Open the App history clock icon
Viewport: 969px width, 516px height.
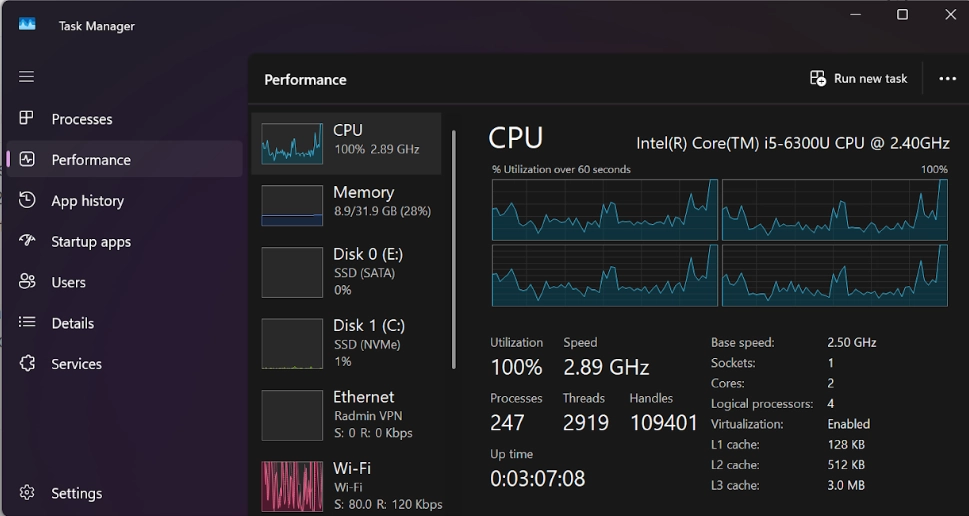(27, 200)
